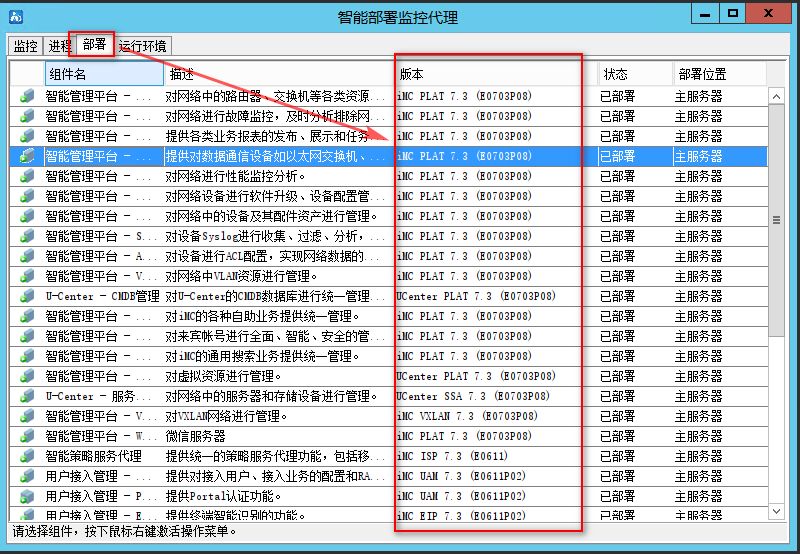Select the 部署 tab
Viewport: 800px width, 554px height.
[x=94, y=44]
